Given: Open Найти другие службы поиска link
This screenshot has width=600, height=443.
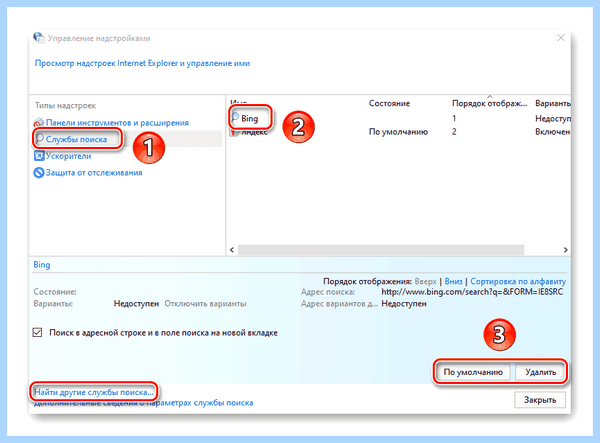Looking at the screenshot, I should 94,392.
